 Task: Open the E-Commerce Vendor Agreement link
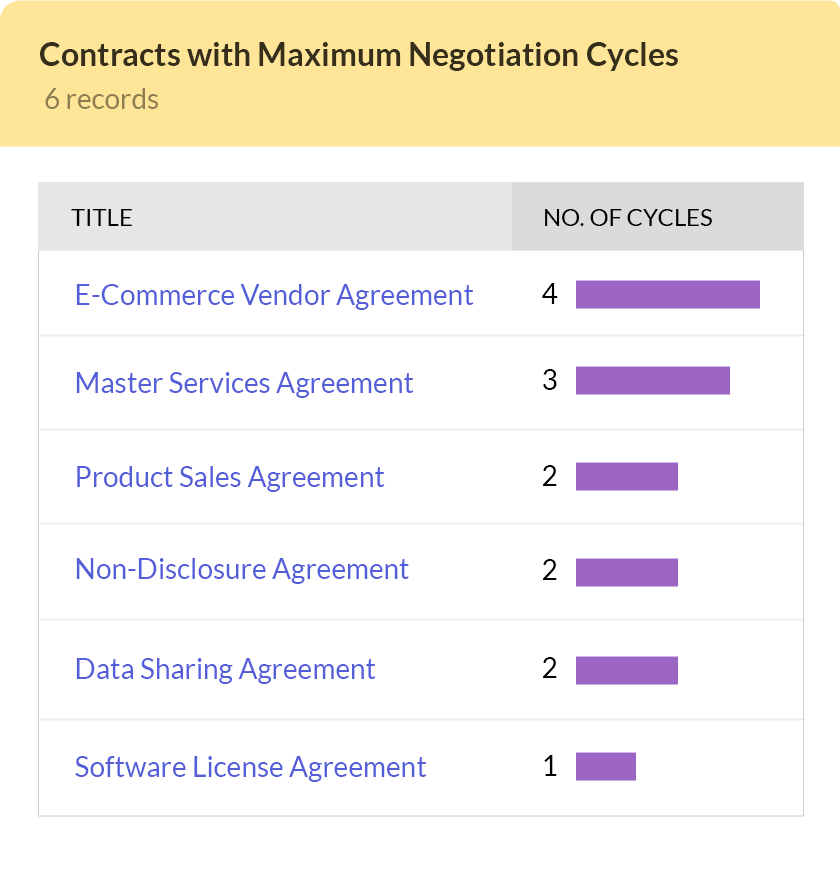[x=274, y=295]
